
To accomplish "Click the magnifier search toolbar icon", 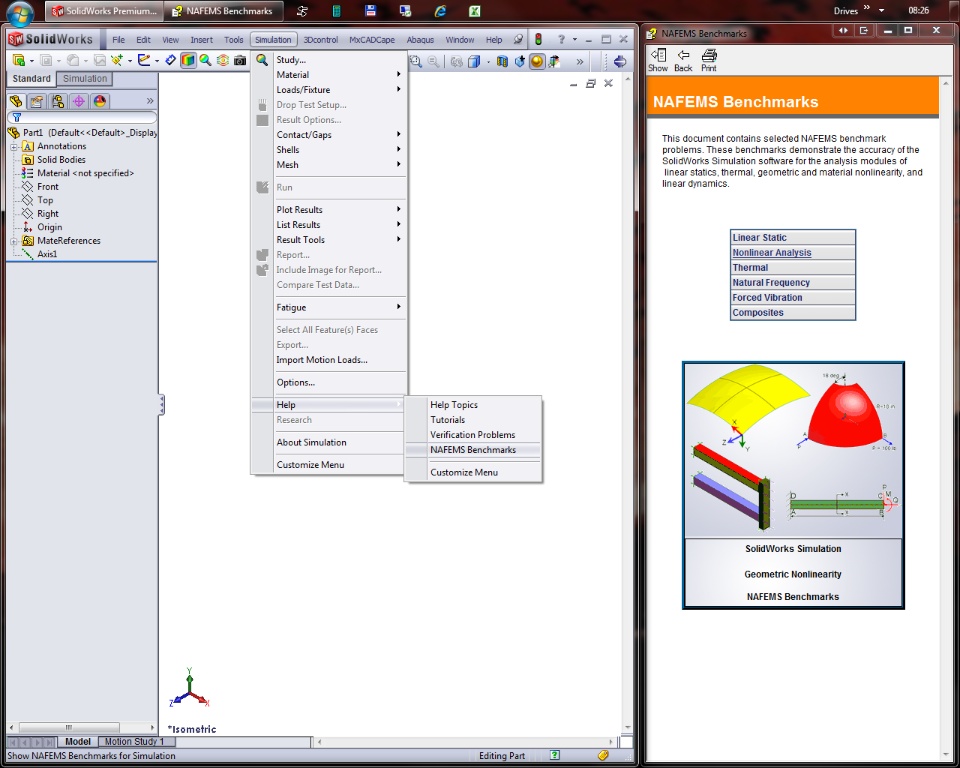I will [205, 60].
